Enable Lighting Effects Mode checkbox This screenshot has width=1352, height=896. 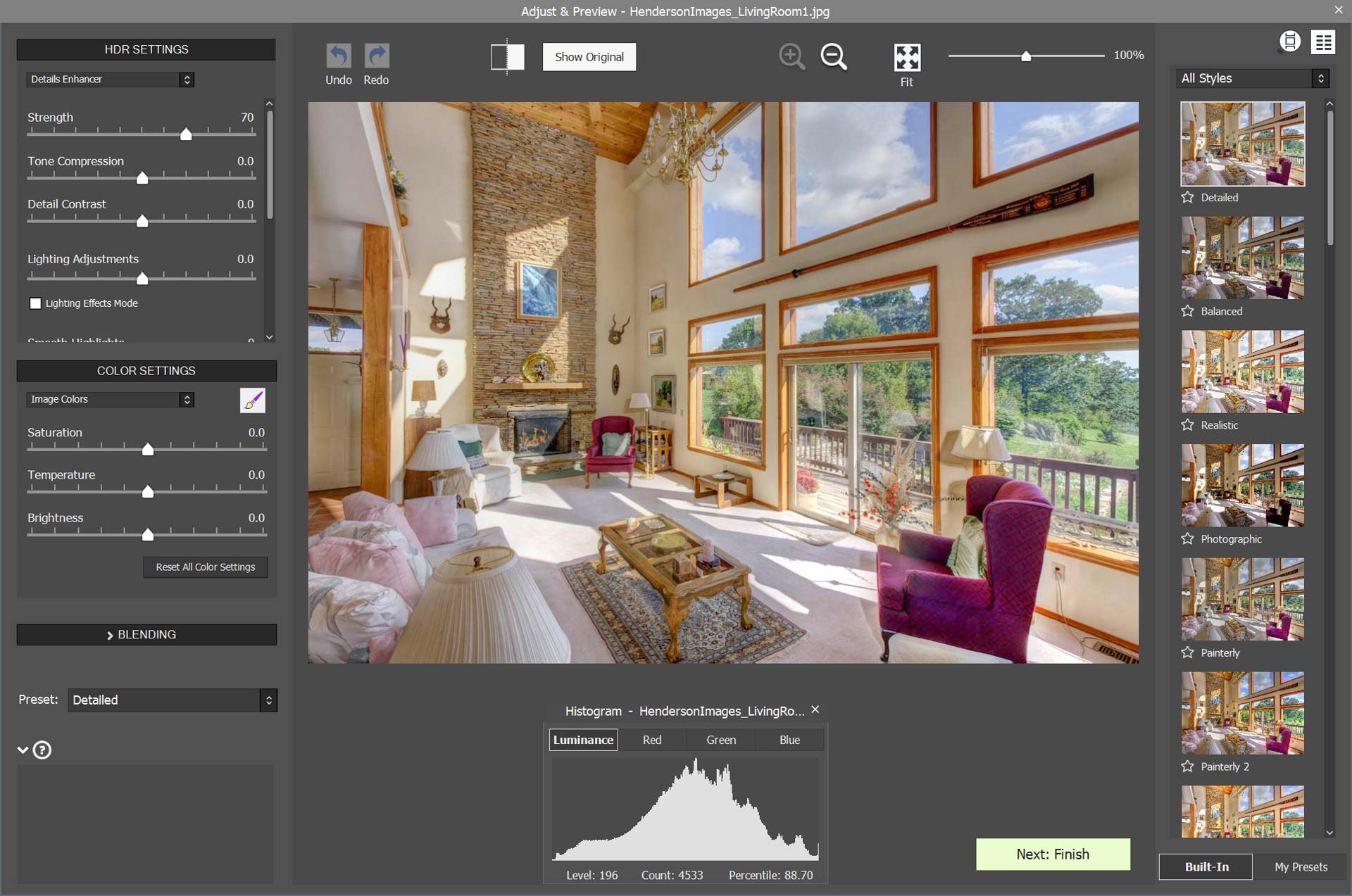pos(35,303)
